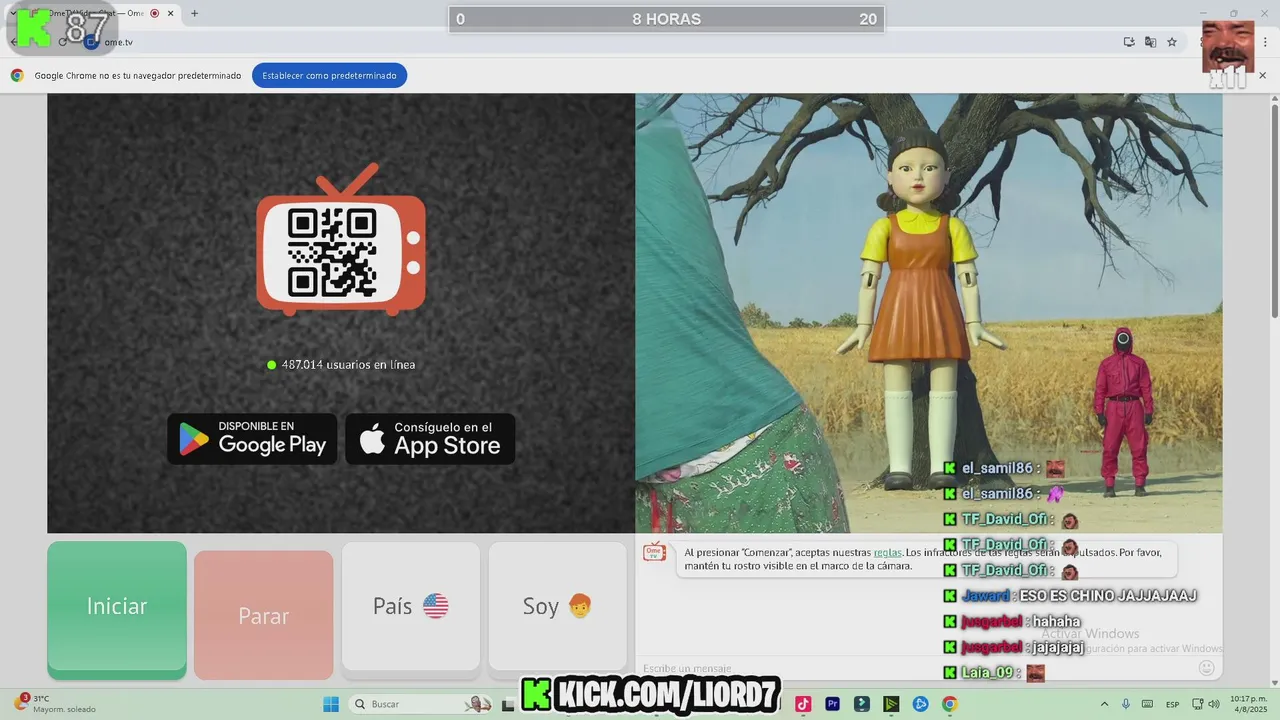Follow the reglas link in chat notice
The image size is (1280, 720).
(x=887, y=552)
